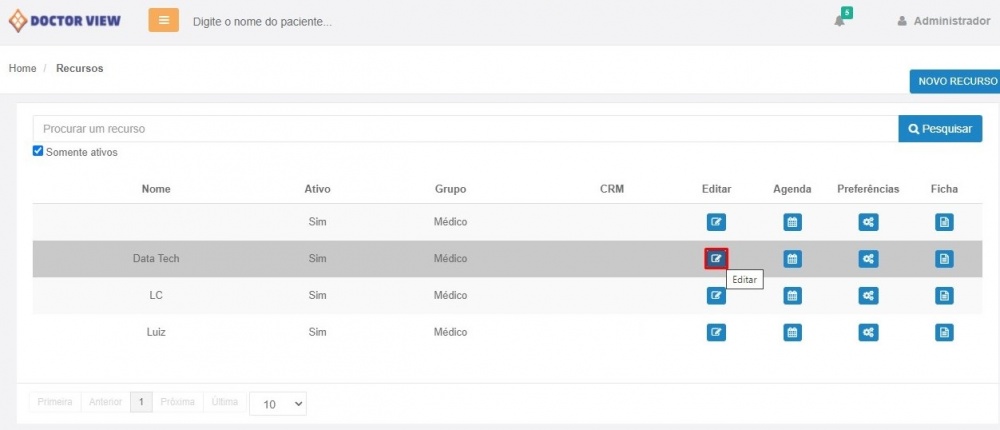The height and width of the screenshot is (430, 1000).
Task: Open preferences for Luiz resource
Action: coord(868,332)
